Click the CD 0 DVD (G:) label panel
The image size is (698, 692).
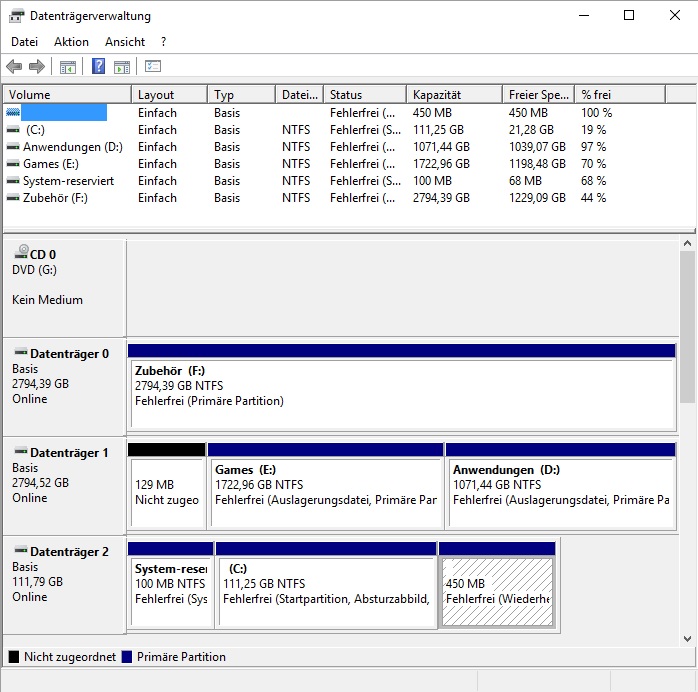click(65, 288)
